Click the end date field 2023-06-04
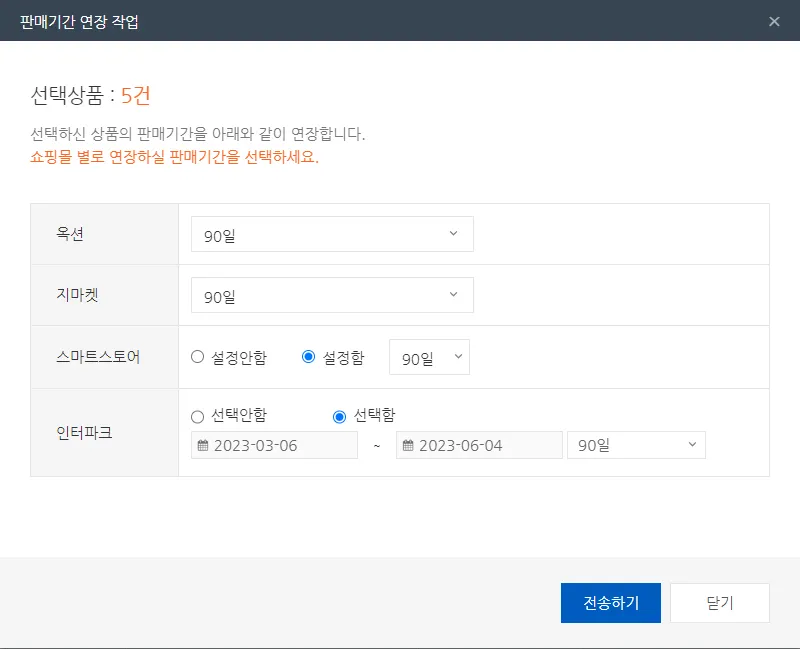The width and height of the screenshot is (800, 649). [x=485, y=446]
